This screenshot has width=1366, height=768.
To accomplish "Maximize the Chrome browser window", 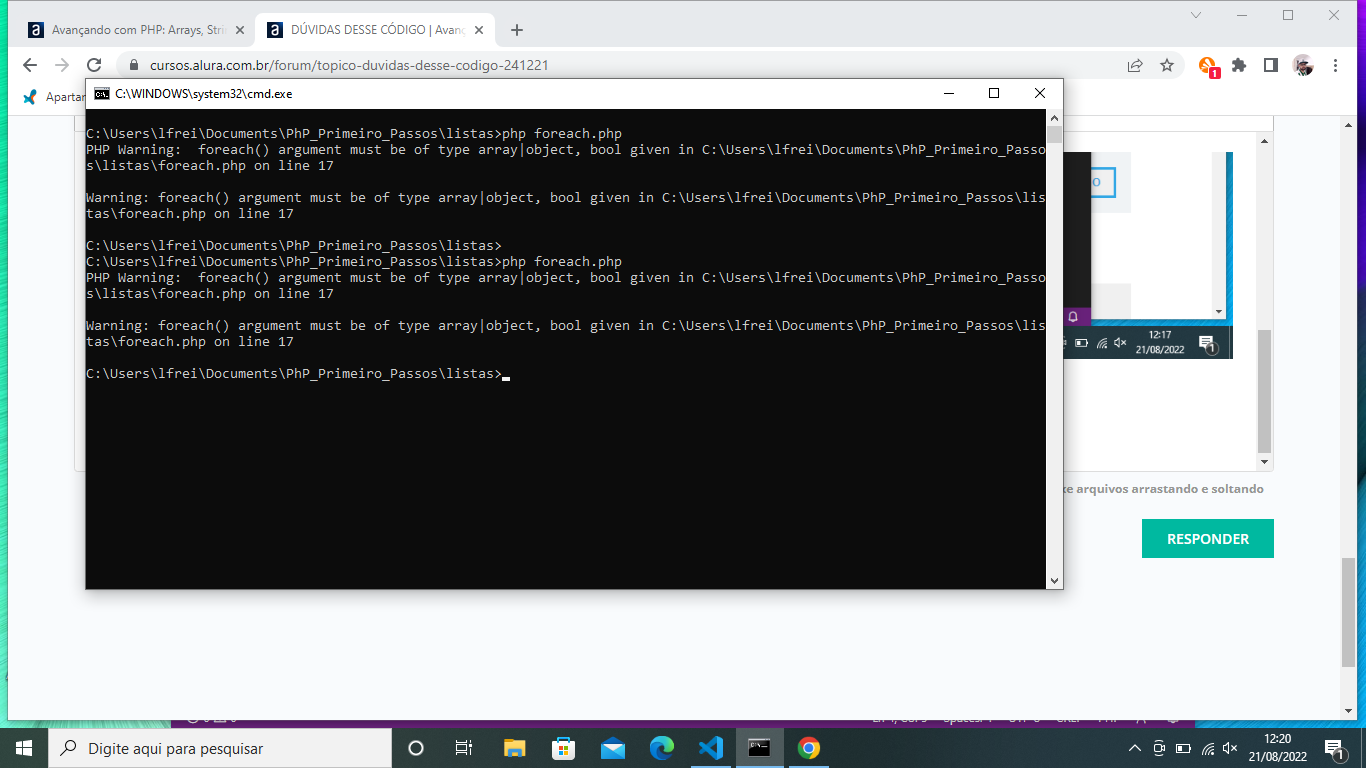I will coord(1288,15).
